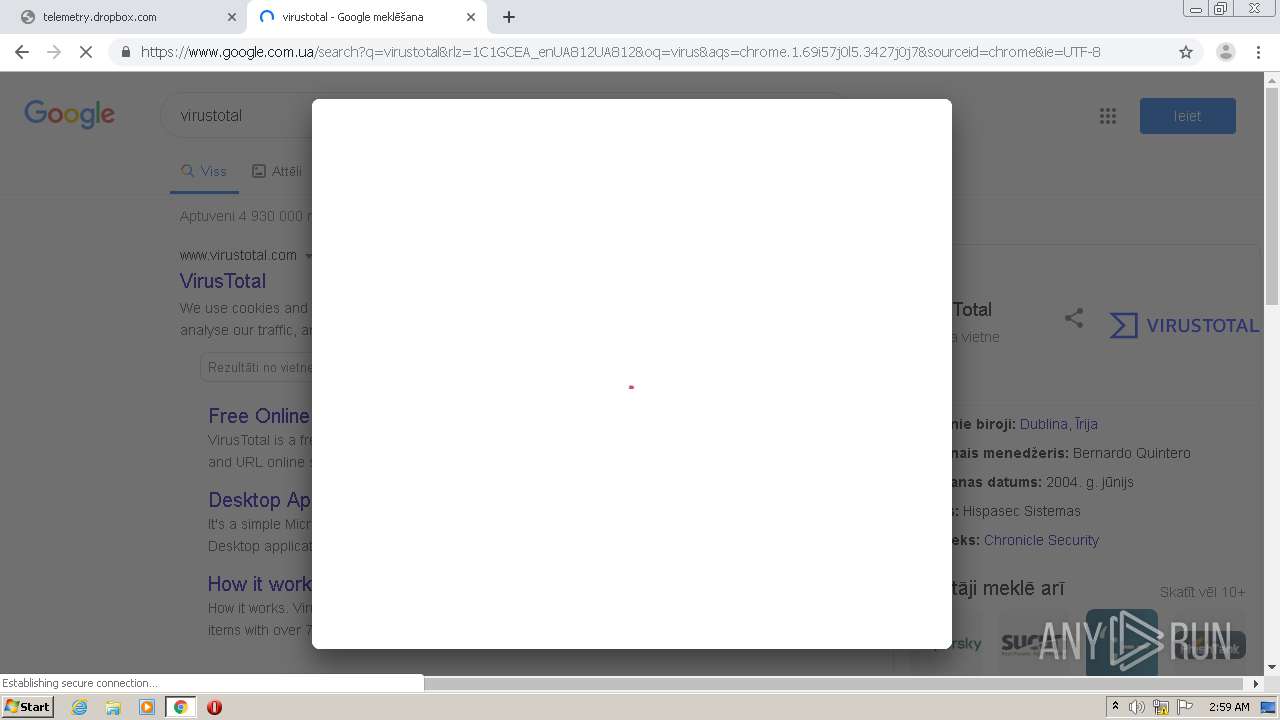This screenshot has width=1280, height=720.
Task: Click the VirusTotal logo in knowledge panel
Action: click(1185, 325)
